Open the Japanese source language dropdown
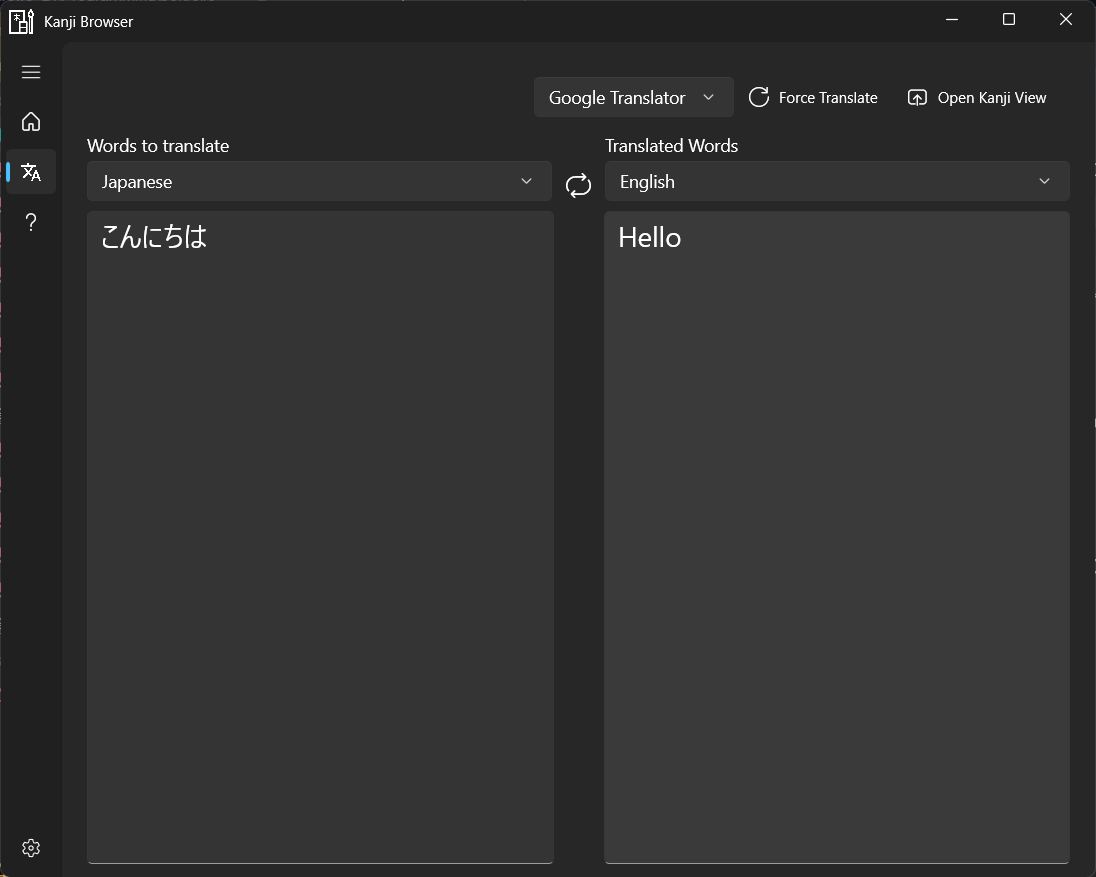This screenshot has width=1096, height=877. (x=319, y=181)
